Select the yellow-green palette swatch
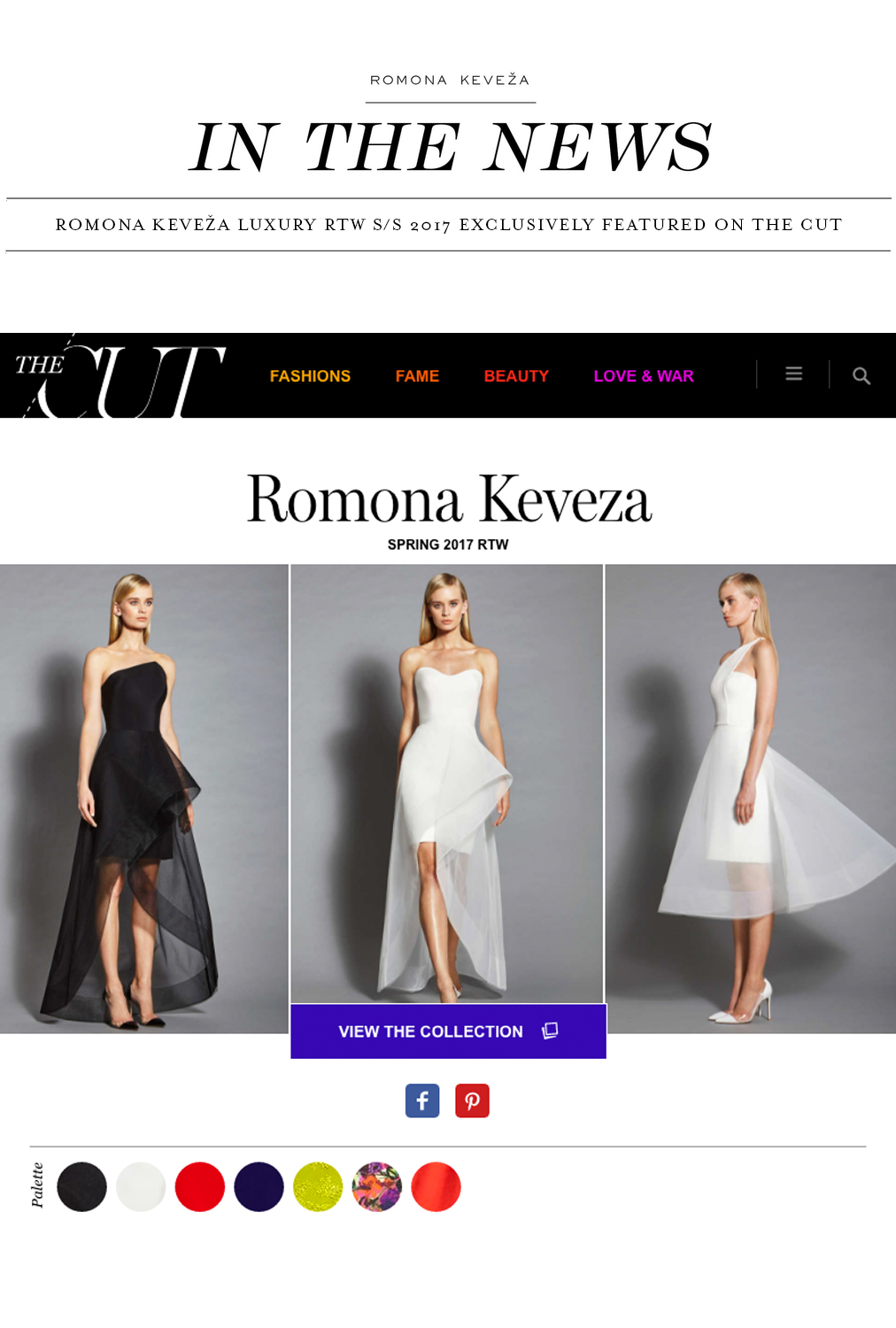The image size is (896, 1328). [x=318, y=1186]
